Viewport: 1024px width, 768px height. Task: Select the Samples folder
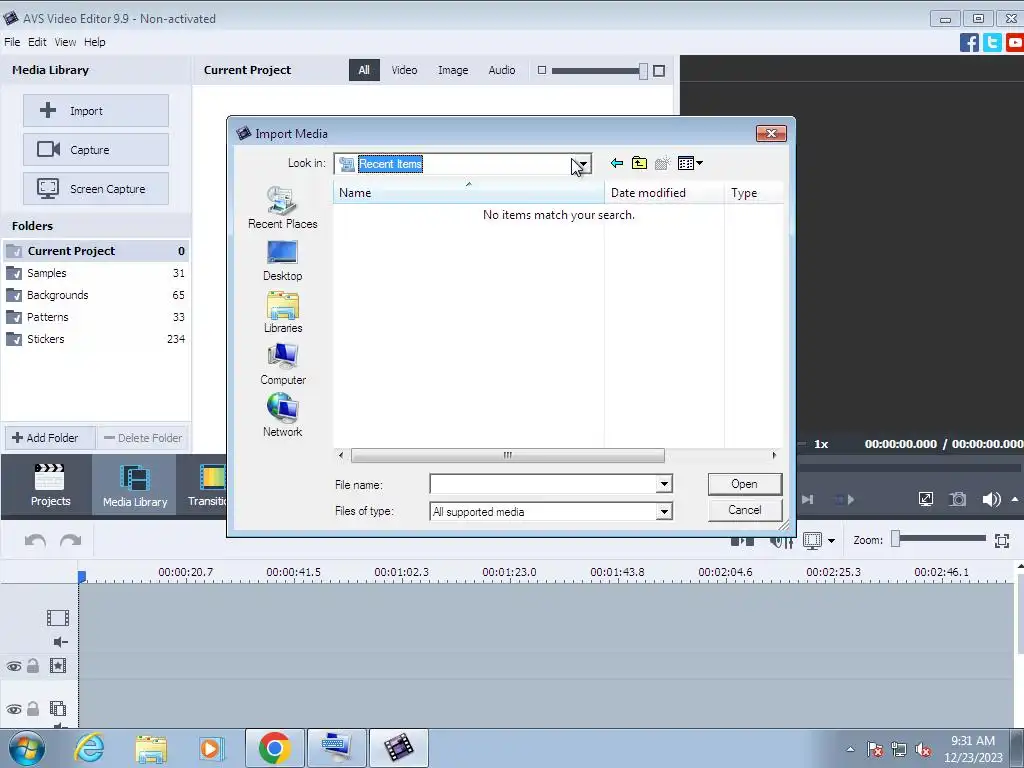point(96,273)
